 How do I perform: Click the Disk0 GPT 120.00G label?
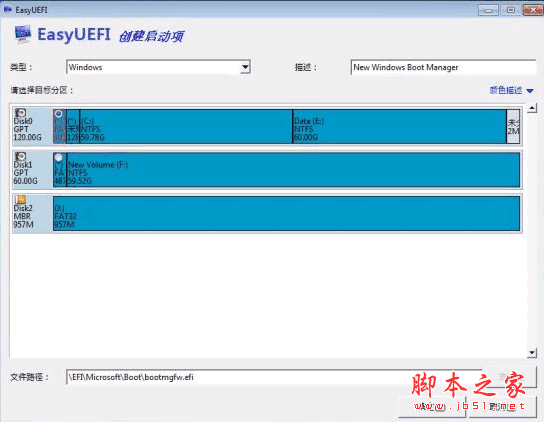[27, 129]
